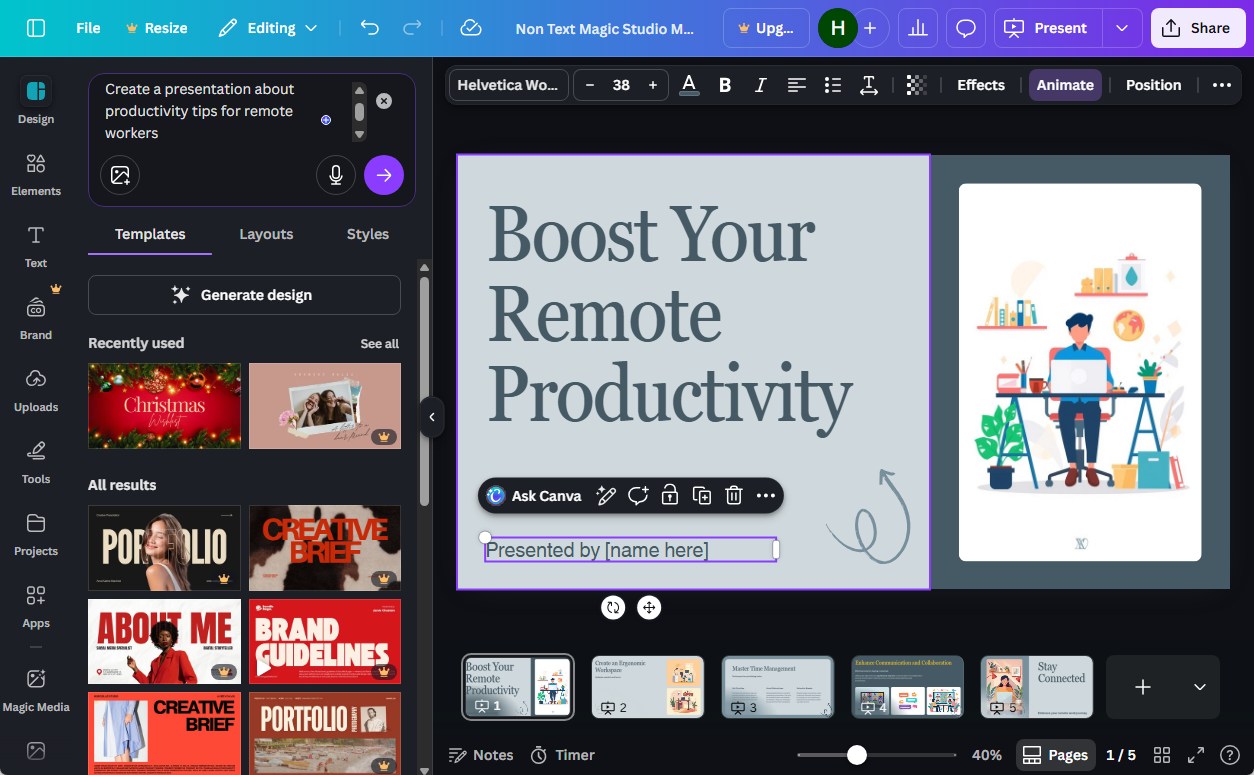Duplicate the selected element
This screenshot has width=1254, height=775.
702,495
